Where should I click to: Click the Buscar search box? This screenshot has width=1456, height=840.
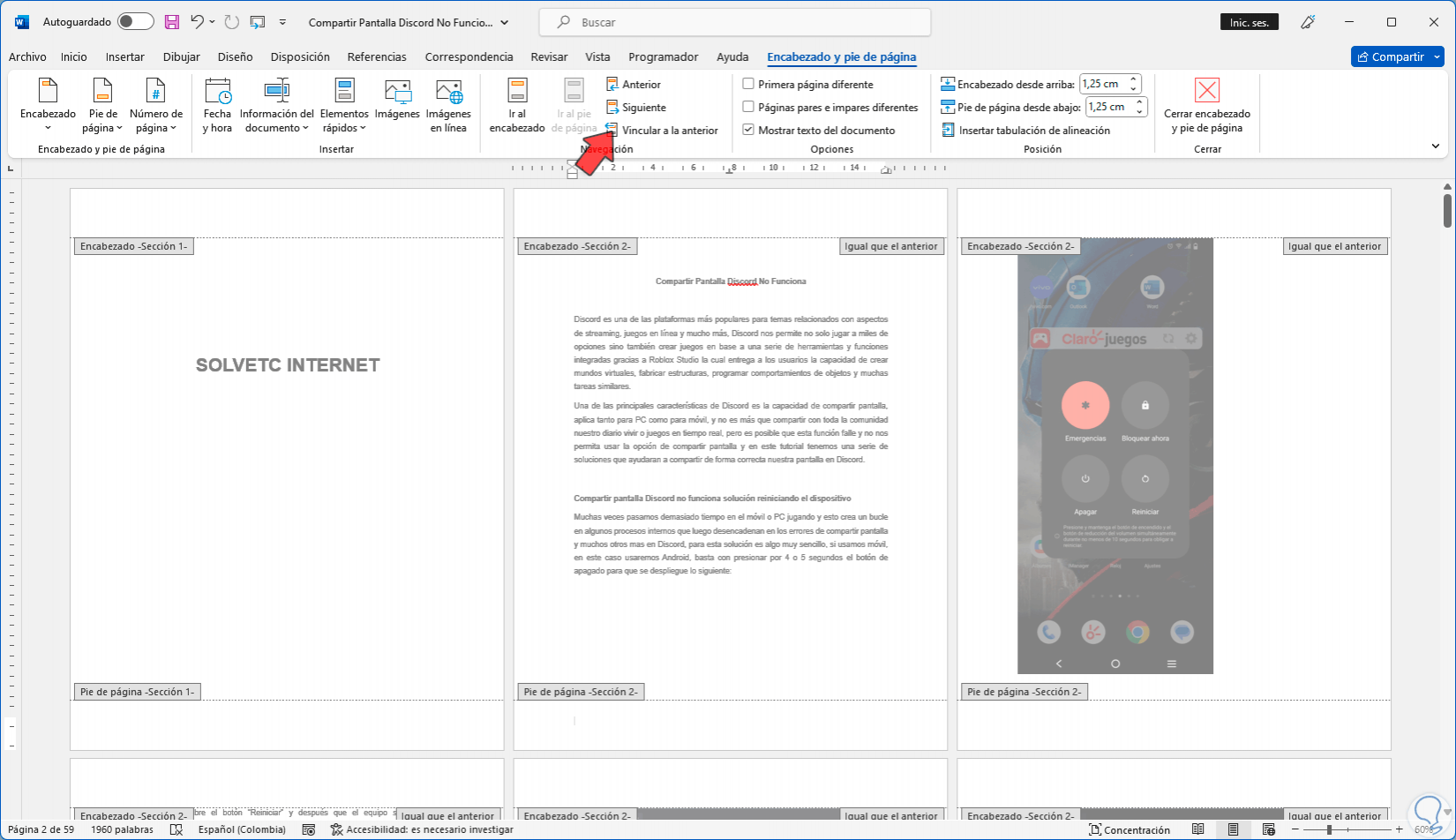(x=735, y=22)
